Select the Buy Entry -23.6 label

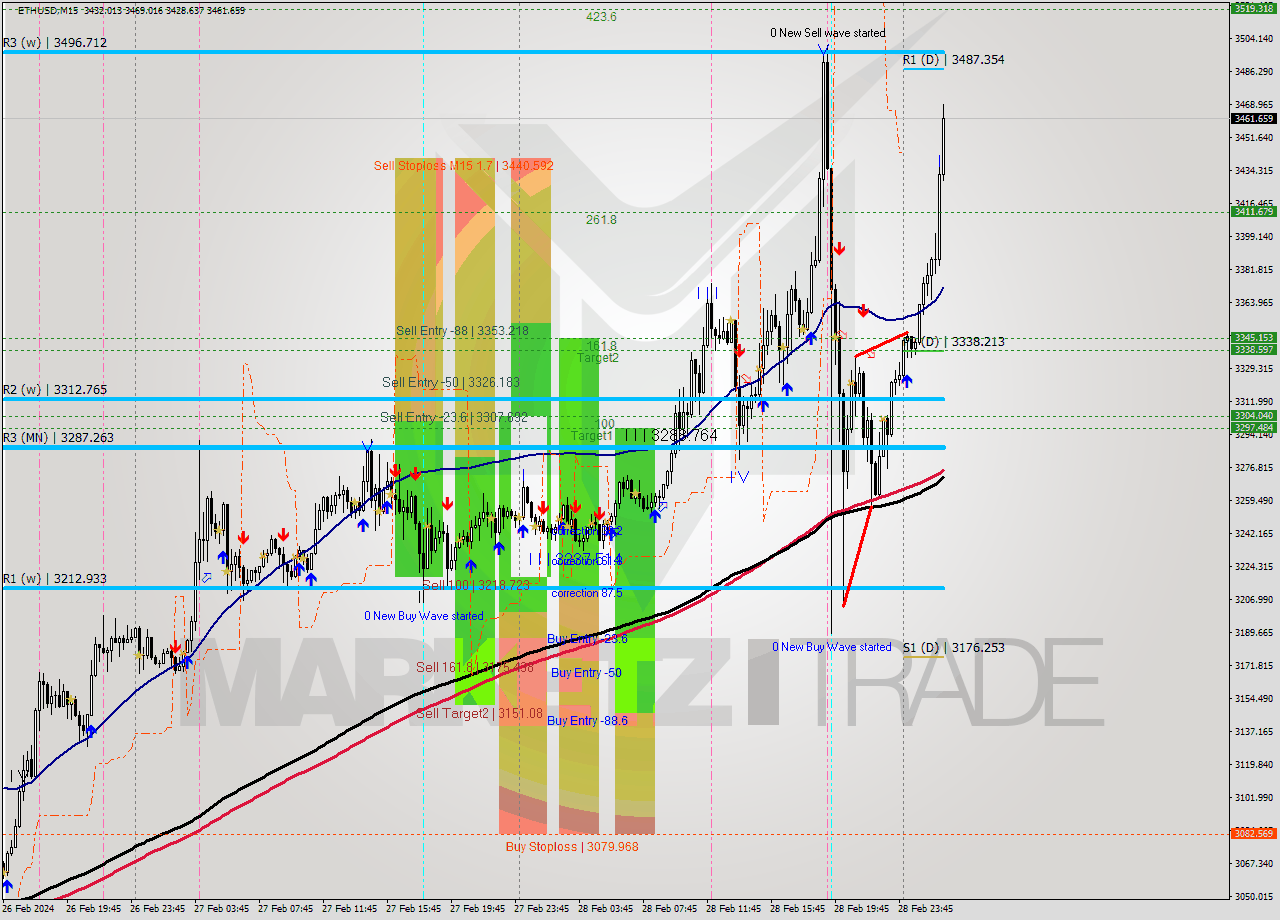pyautogui.click(x=587, y=639)
